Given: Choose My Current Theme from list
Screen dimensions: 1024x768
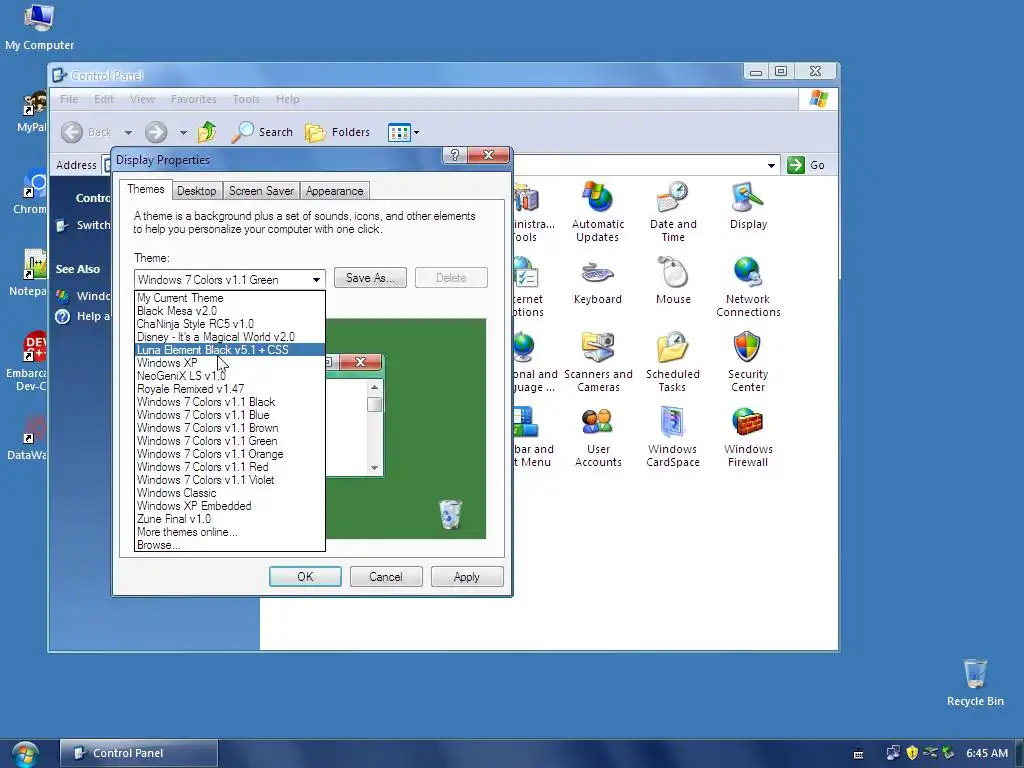Looking at the screenshot, I should pos(229,298).
